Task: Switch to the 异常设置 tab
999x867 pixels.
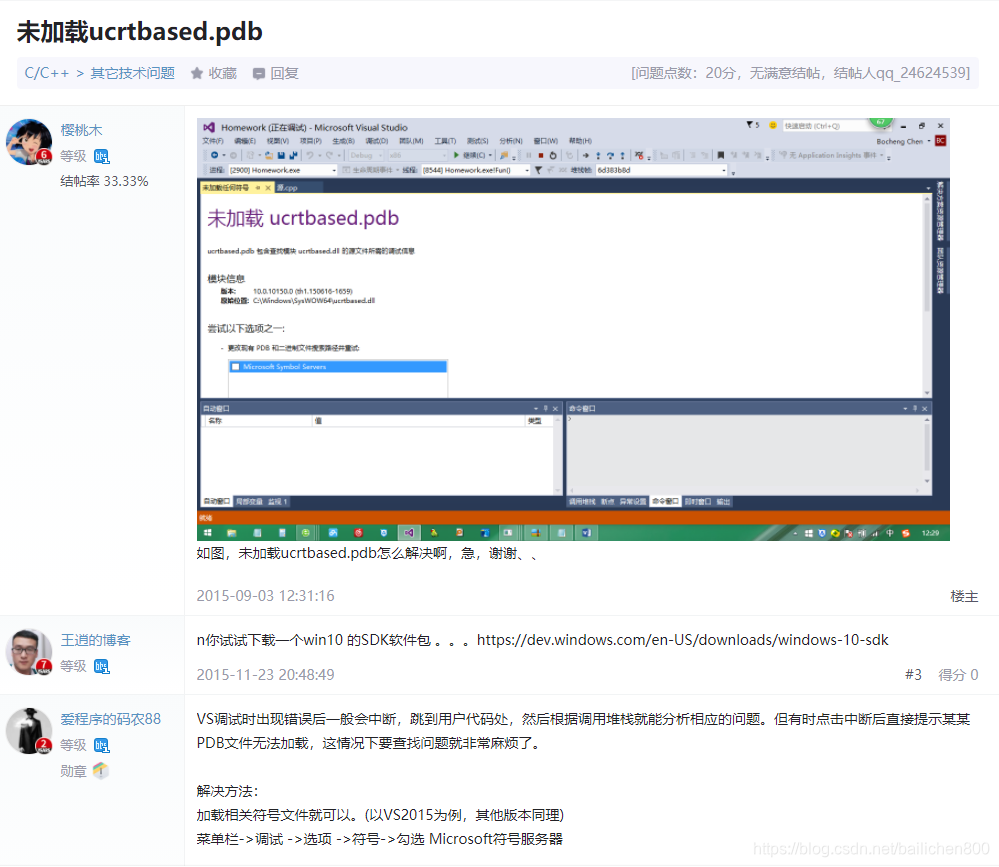Action: click(x=633, y=501)
